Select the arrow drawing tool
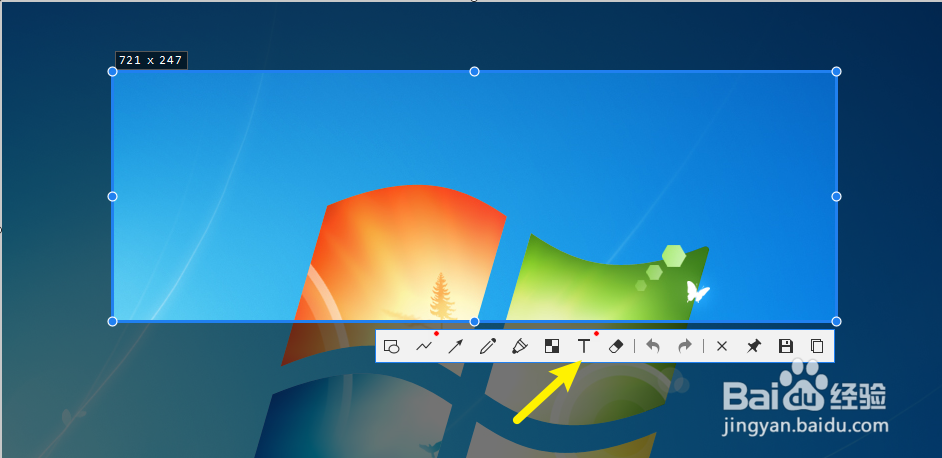942x458 pixels. click(456, 346)
